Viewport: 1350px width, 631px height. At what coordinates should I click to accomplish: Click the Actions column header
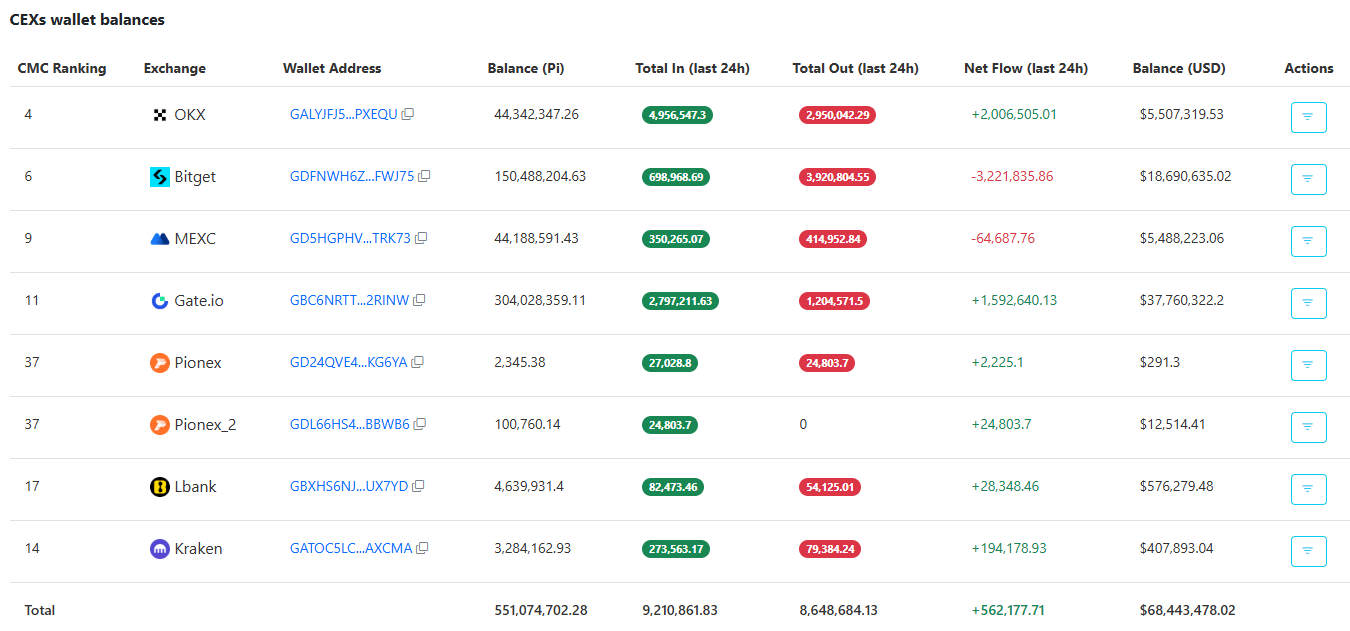pyautogui.click(x=1309, y=69)
